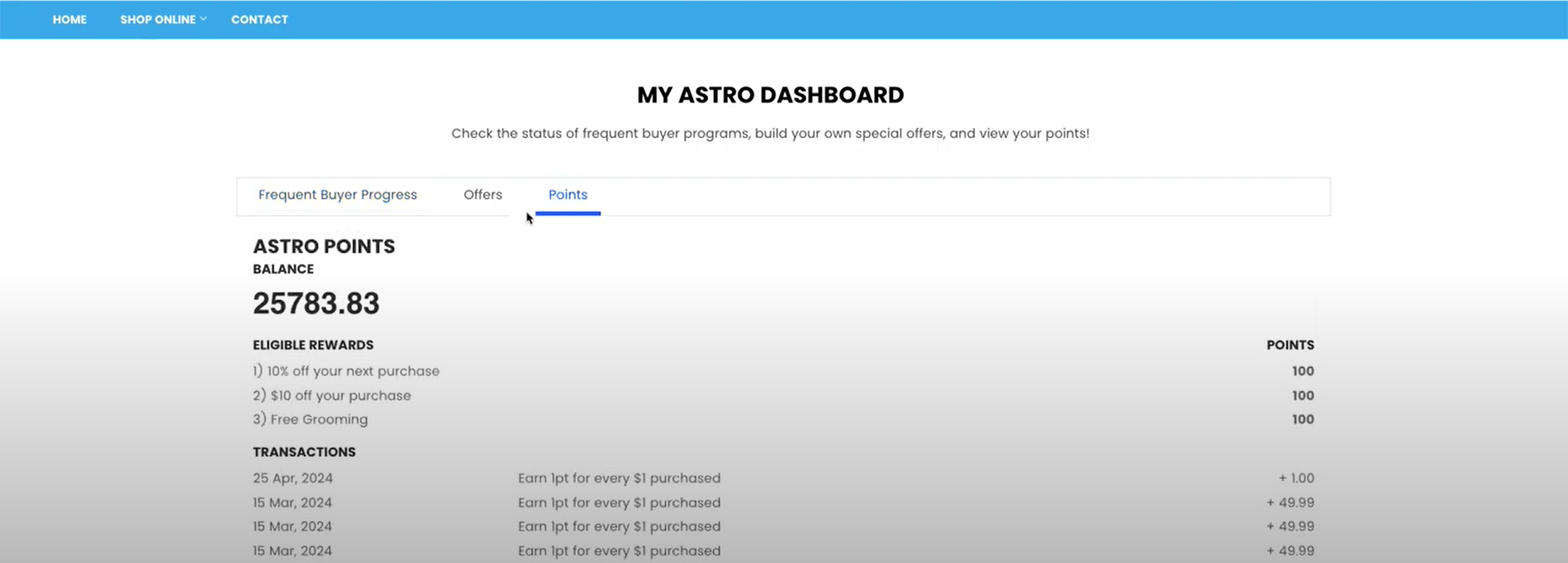The image size is (1568, 563).
Task: Click the Balance label
Action: pyautogui.click(x=283, y=269)
